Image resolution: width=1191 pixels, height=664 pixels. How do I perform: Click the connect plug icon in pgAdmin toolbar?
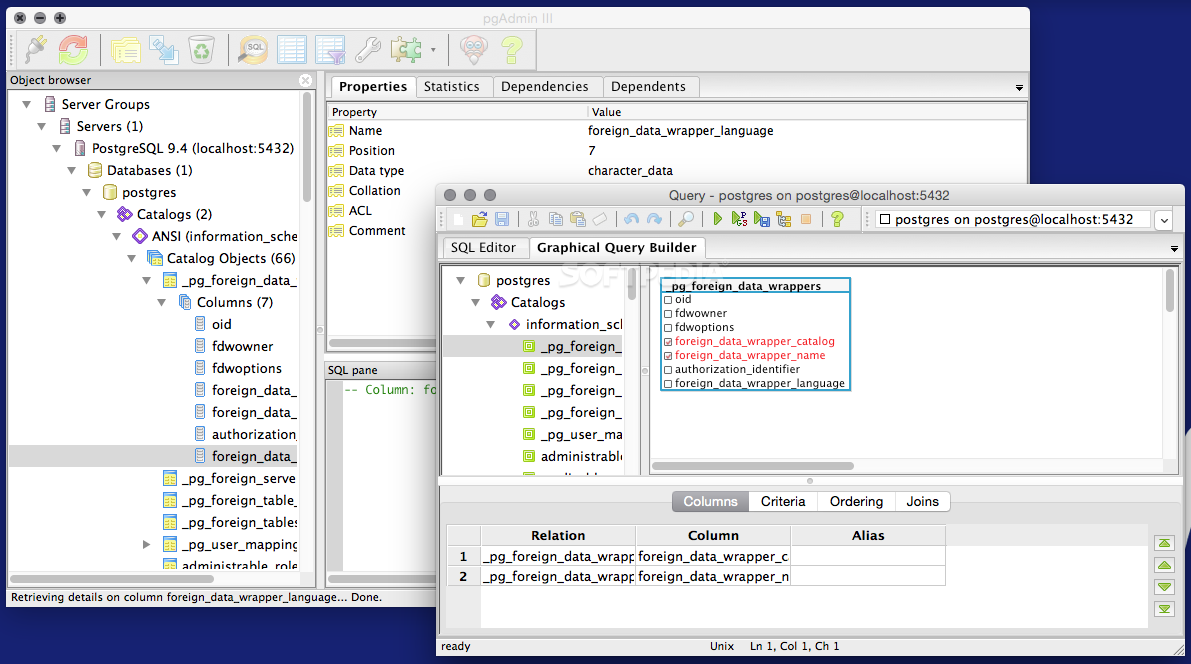[36, 50]
